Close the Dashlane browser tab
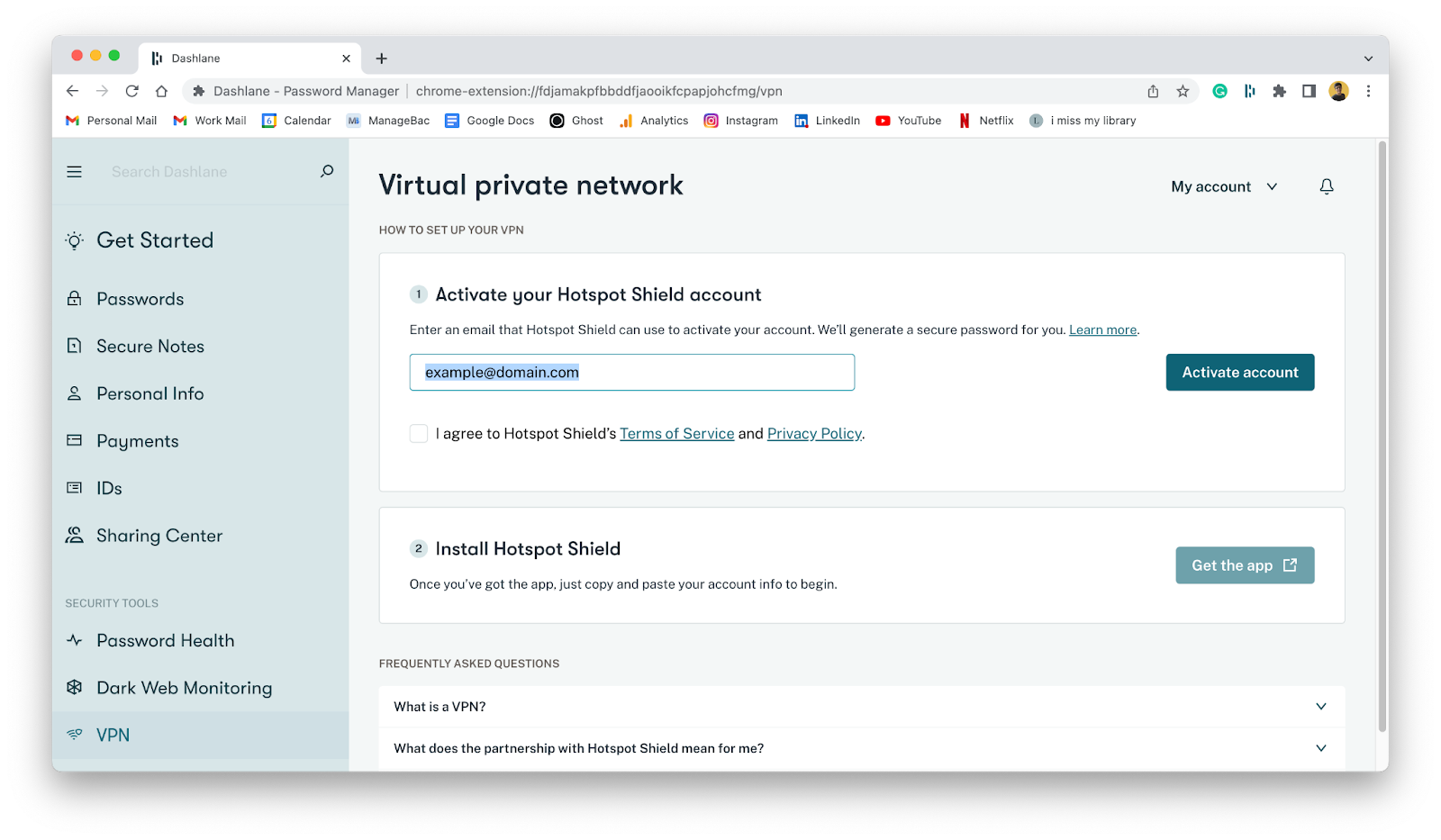 click(346, 59)
